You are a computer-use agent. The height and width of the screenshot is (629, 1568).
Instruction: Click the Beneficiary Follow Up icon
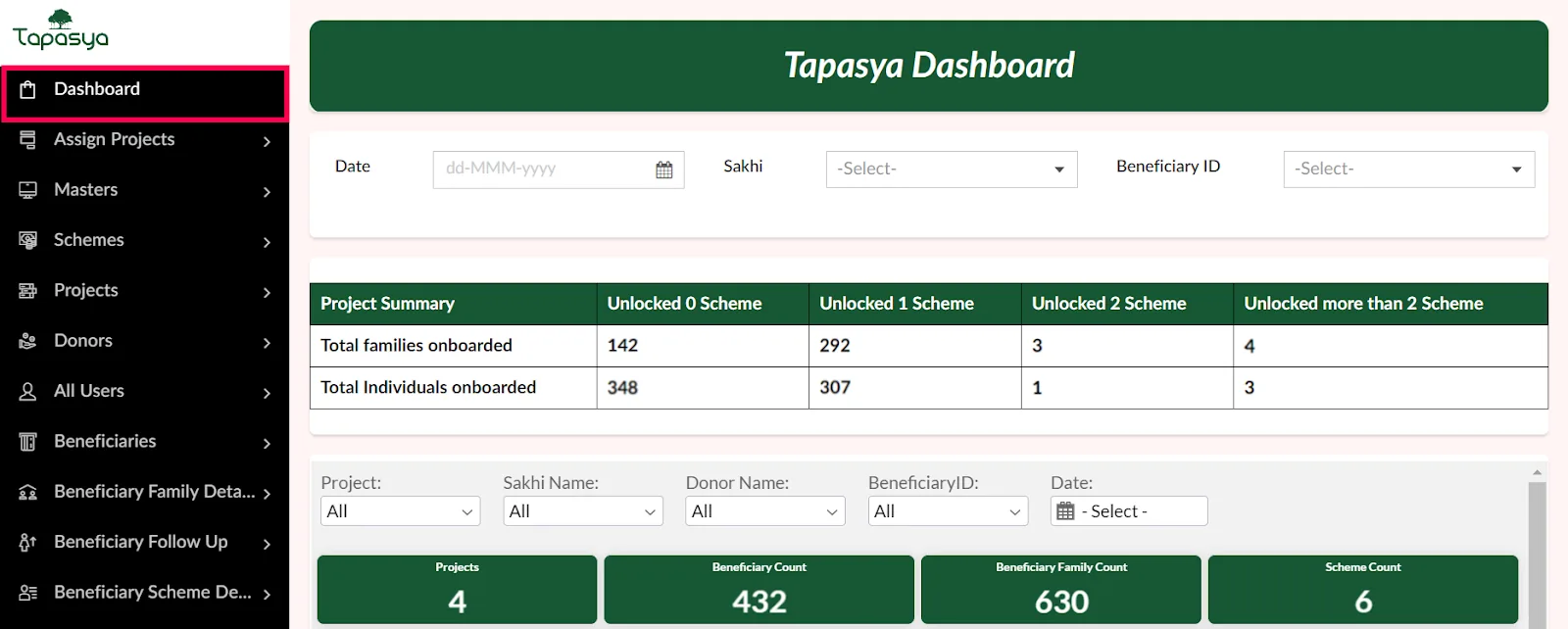28,543
